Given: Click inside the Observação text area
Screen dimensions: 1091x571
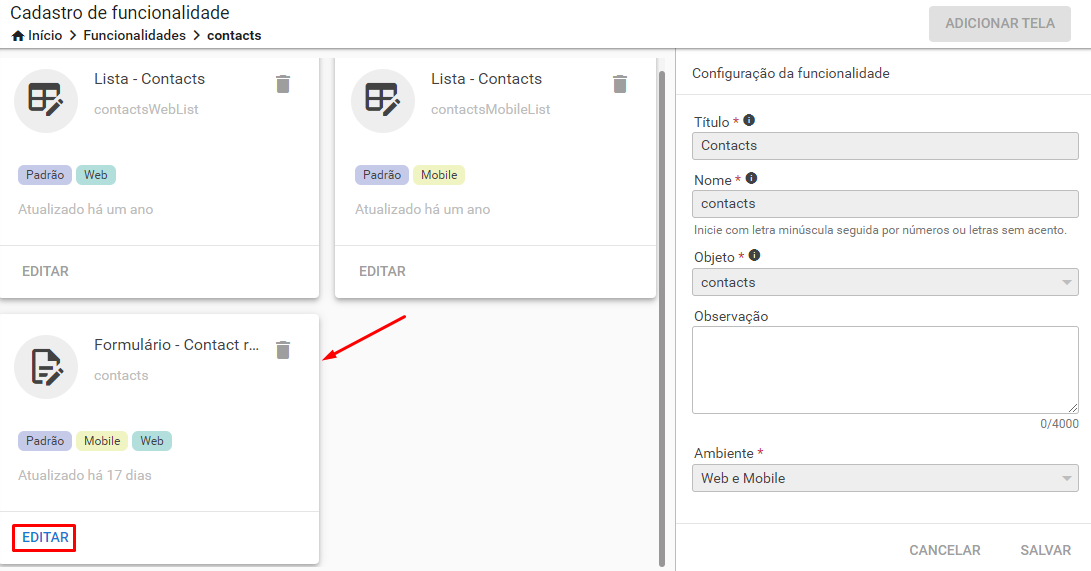Looking at the screenshot, I should (885, 370).
